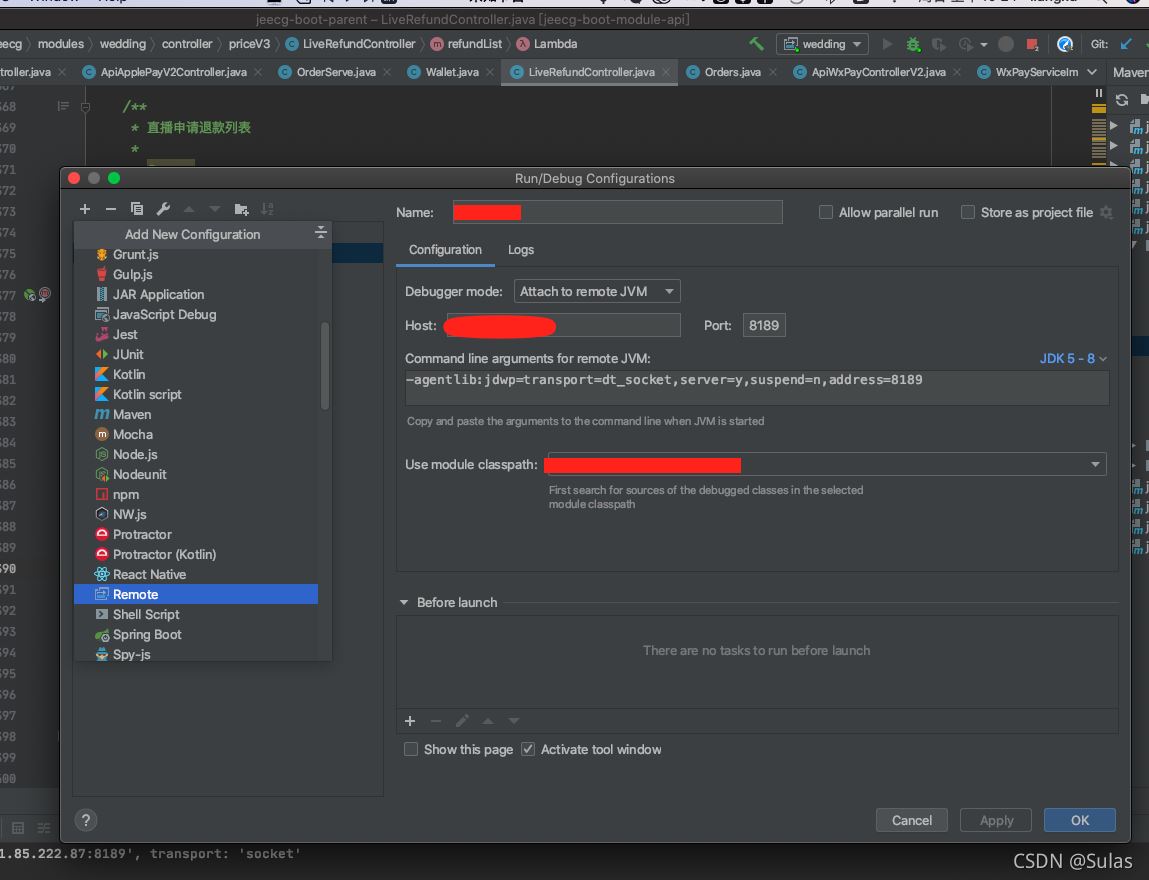
Task: Click LiveRefundController breadcrumb item
Action: (x=350, y=44)
